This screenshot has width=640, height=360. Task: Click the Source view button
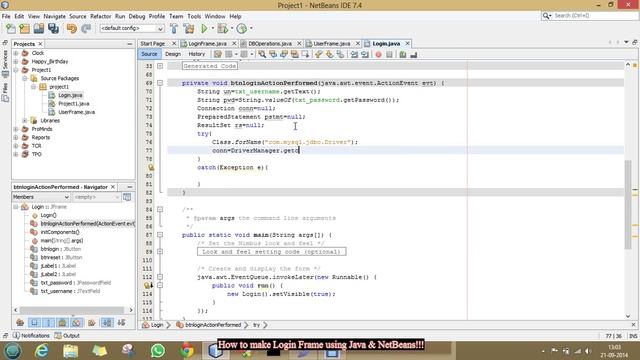(149, 54)
